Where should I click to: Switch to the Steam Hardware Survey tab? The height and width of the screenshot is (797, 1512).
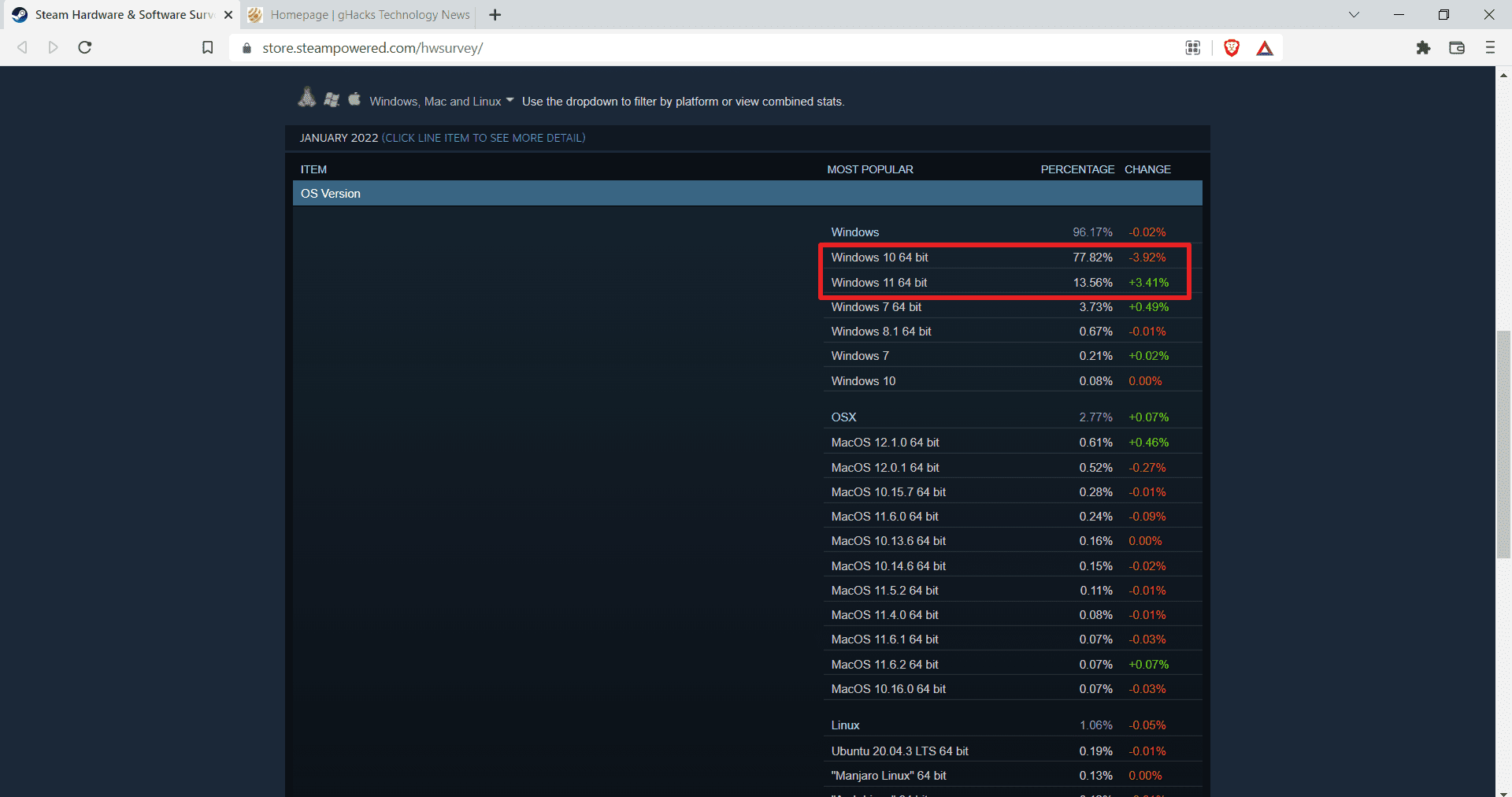point(118,14)
